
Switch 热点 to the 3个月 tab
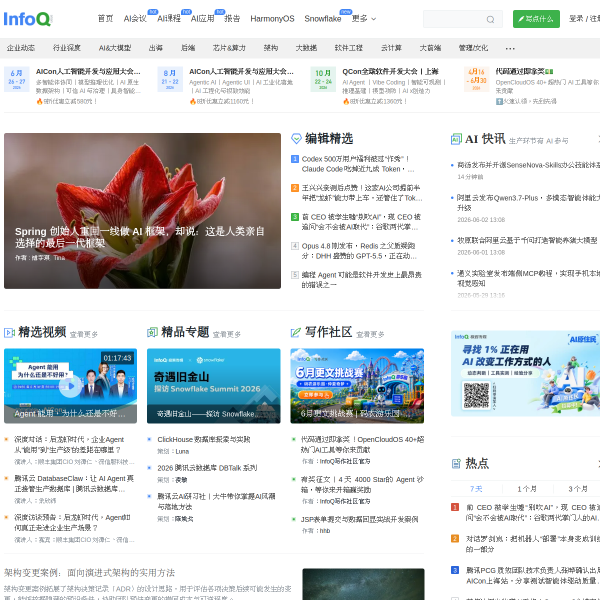[578, 489]
